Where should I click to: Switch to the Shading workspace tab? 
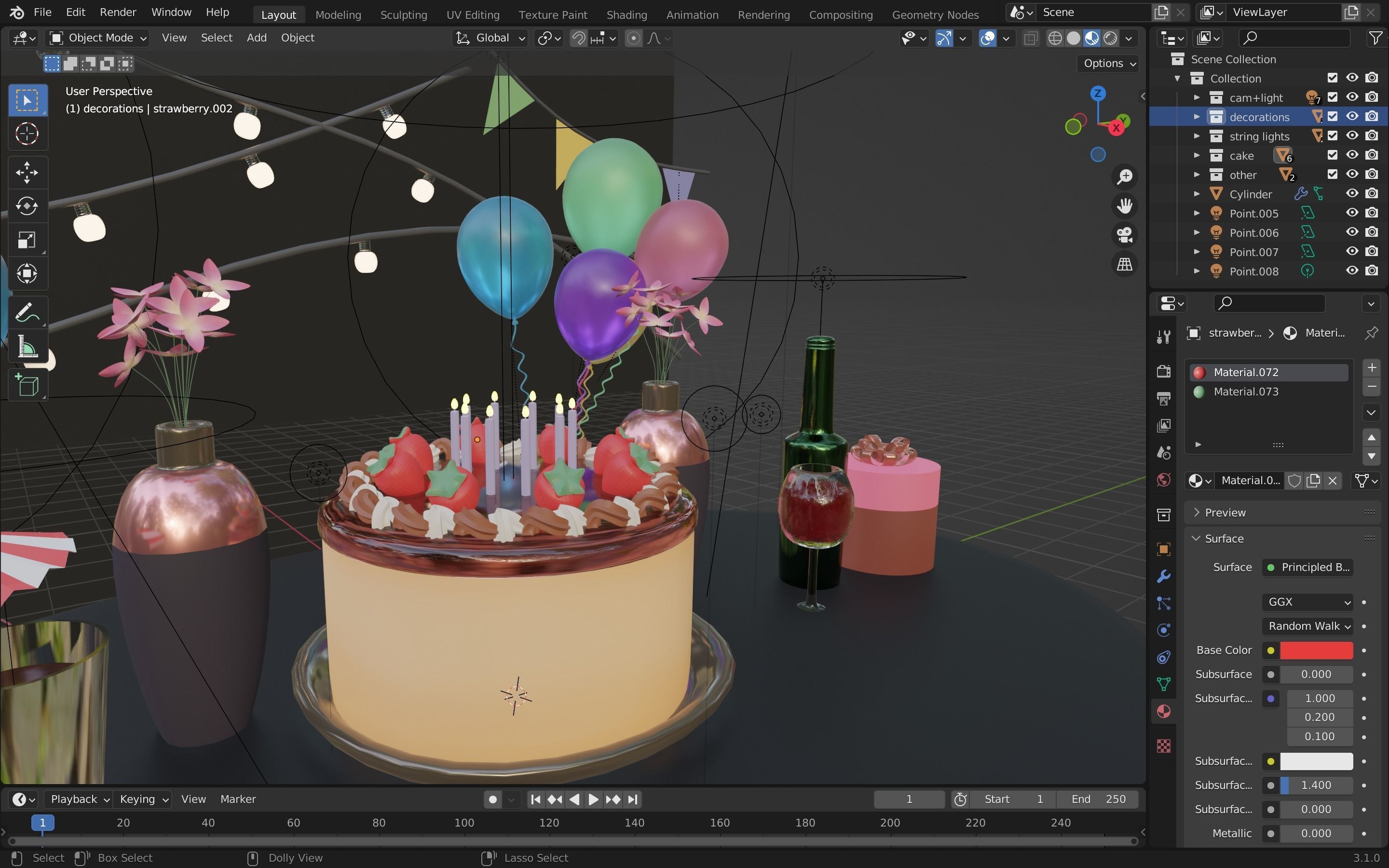point(626,15)
